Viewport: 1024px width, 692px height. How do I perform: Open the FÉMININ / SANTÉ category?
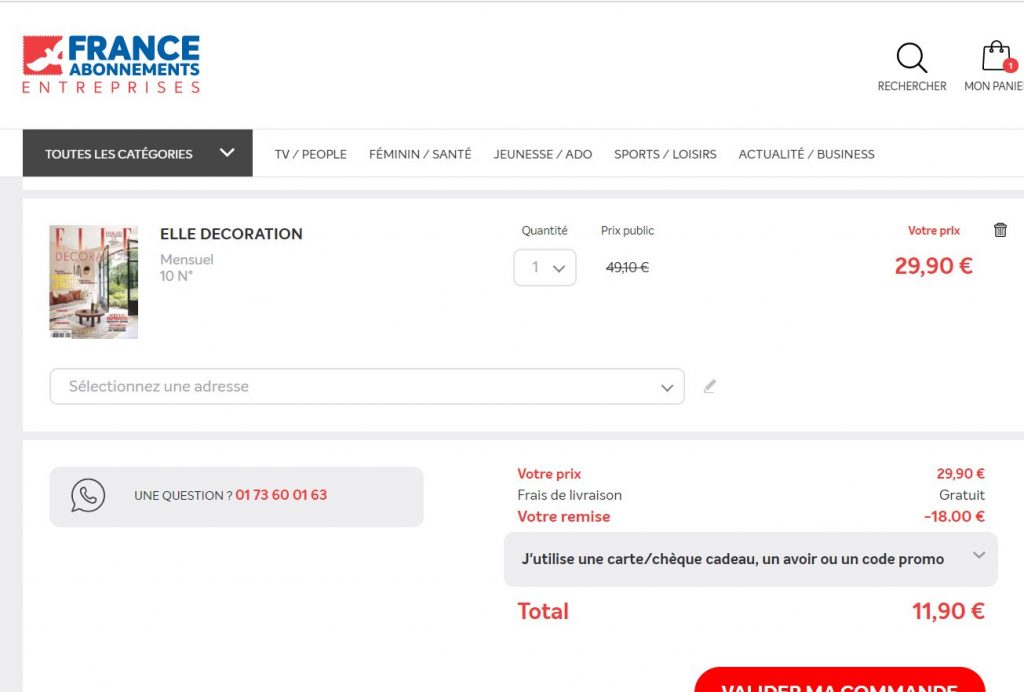tap(420, 154)
